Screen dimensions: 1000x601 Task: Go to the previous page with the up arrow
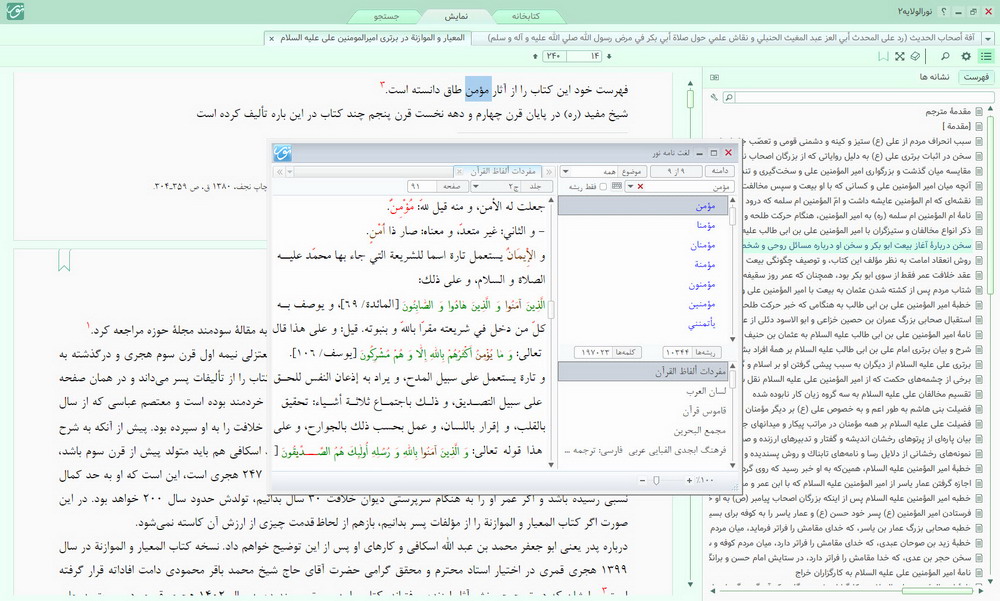[535, 56]
